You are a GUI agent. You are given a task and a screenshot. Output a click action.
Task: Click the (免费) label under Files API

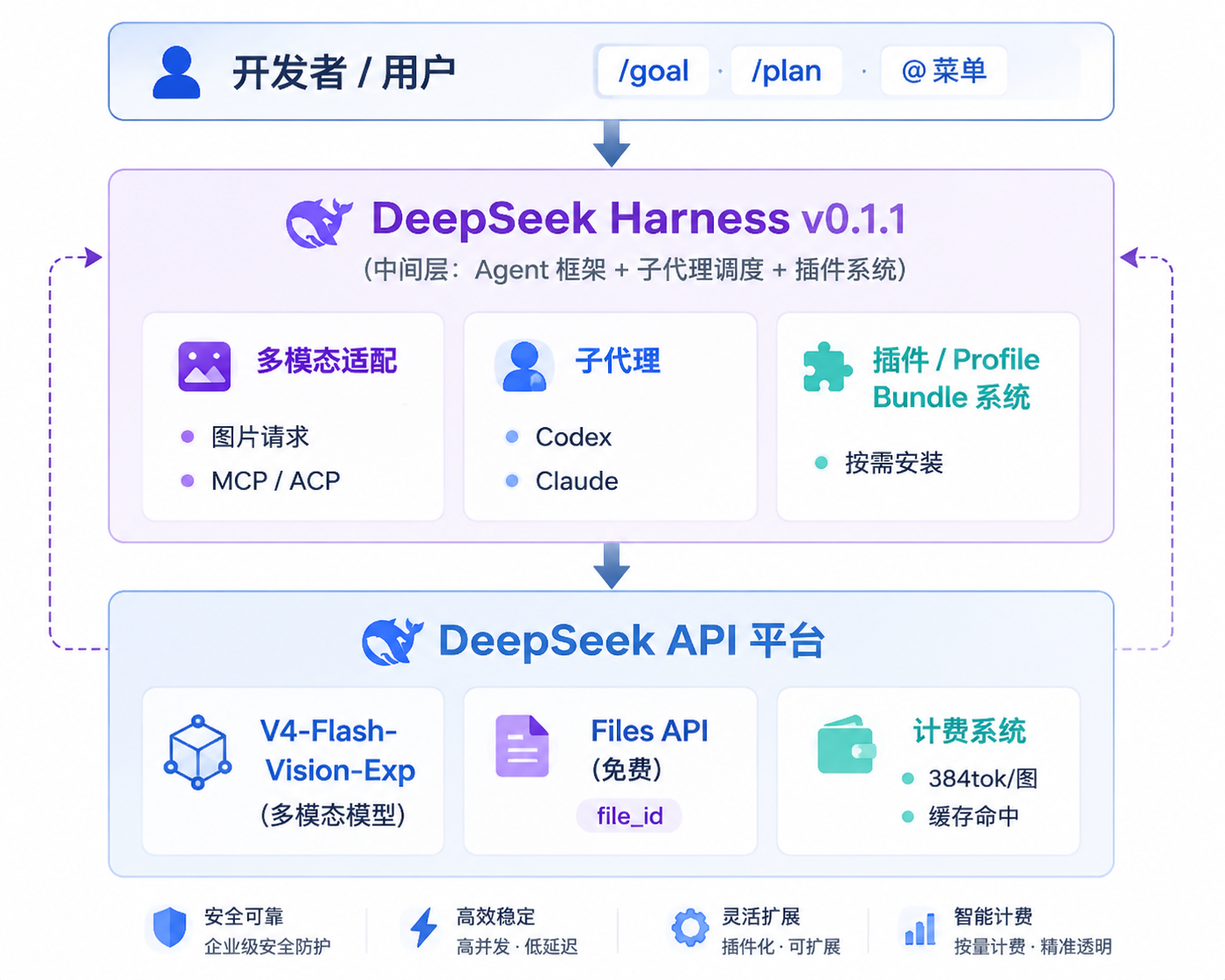click(x=626, y=770)
